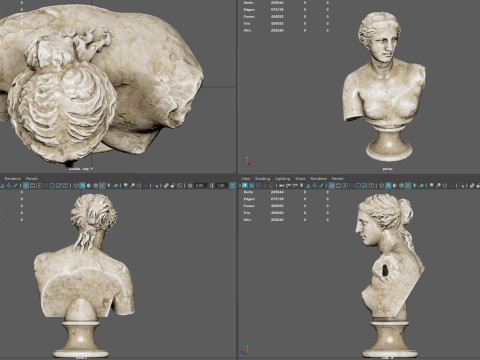
Task: Toggle view transform button in bottom-left panel toolbar
Action: coord(233,185)
